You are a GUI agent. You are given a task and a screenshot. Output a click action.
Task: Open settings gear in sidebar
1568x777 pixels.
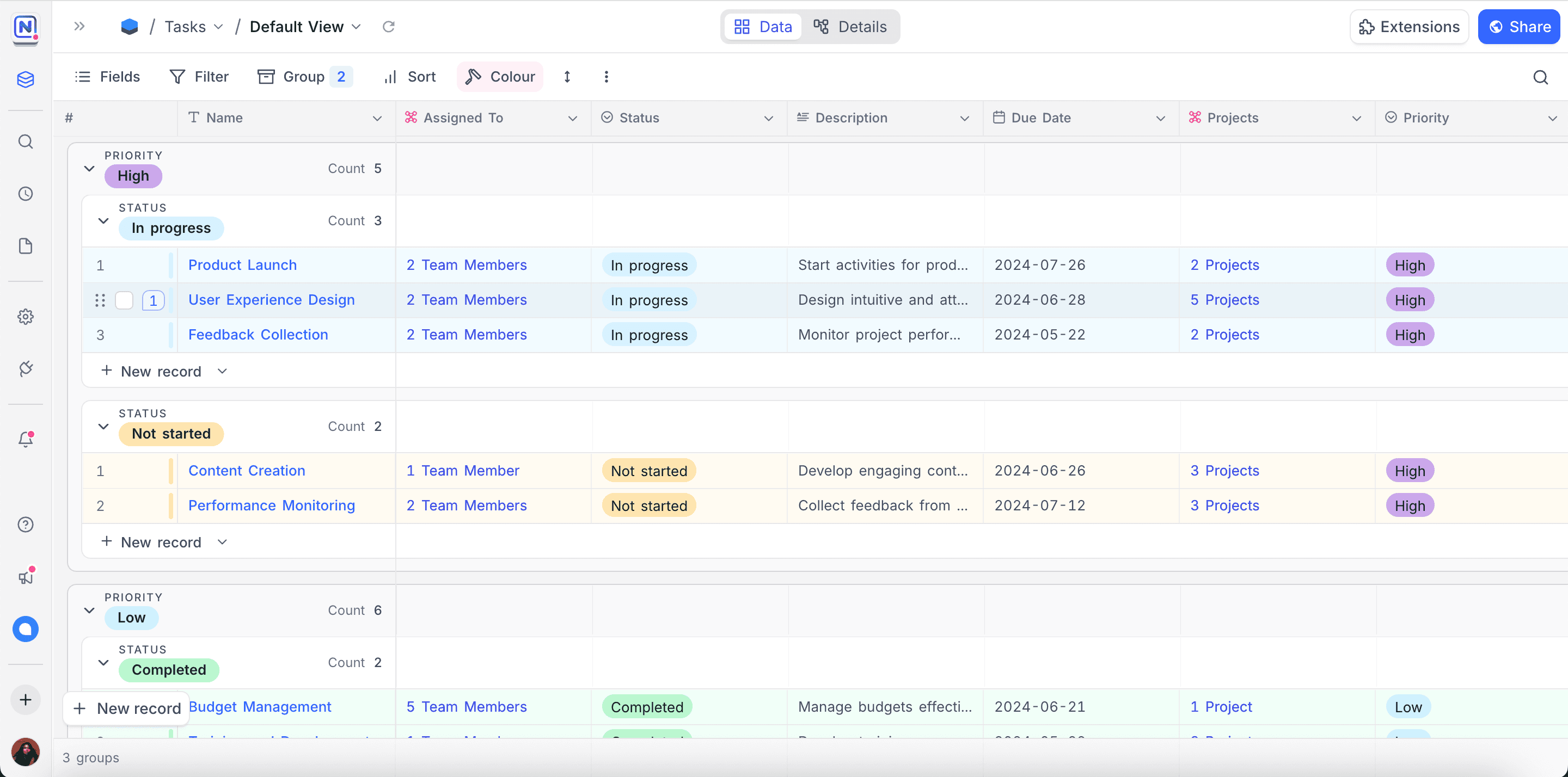(26, 316)
